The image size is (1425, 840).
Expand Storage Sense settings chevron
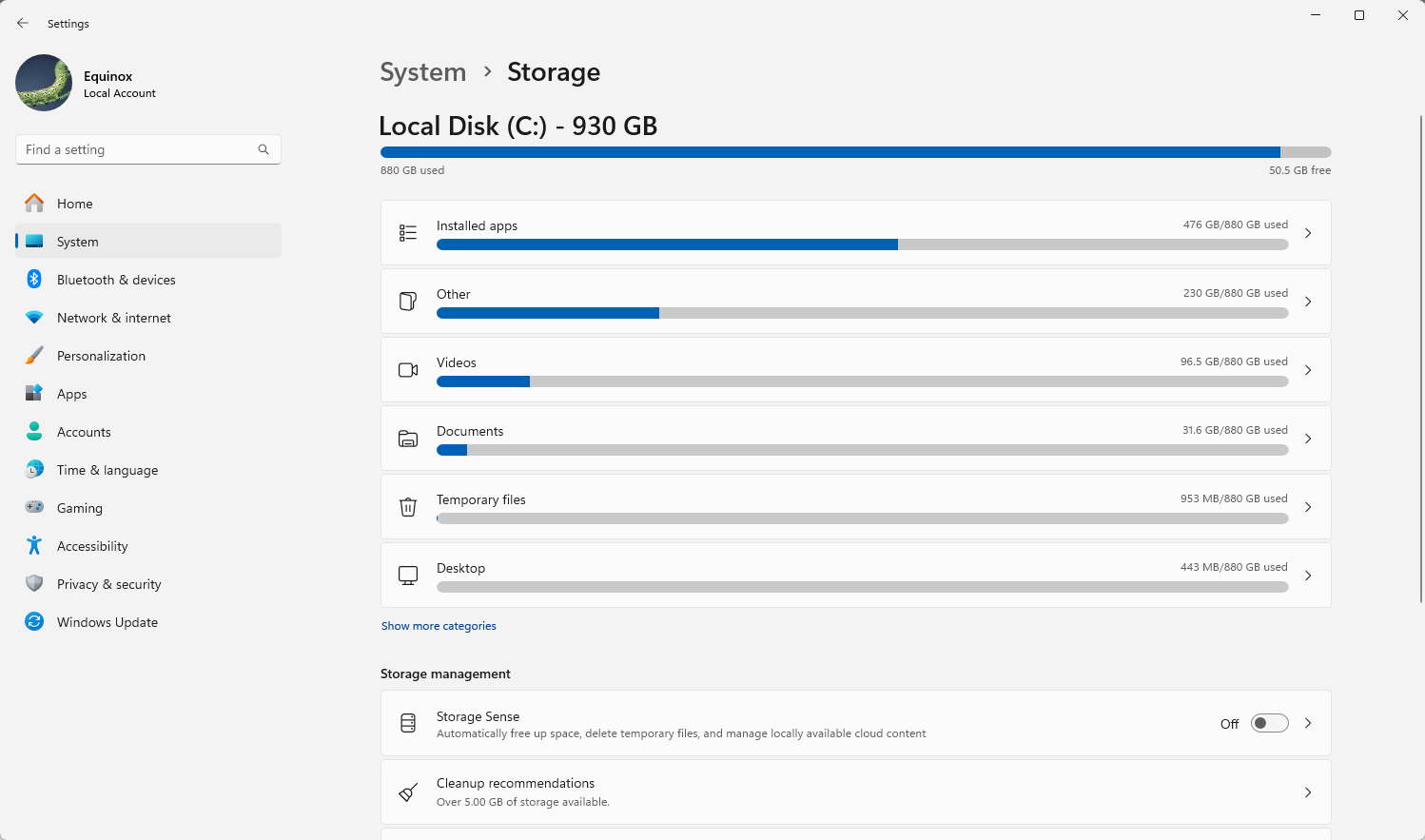(1308, 723)
